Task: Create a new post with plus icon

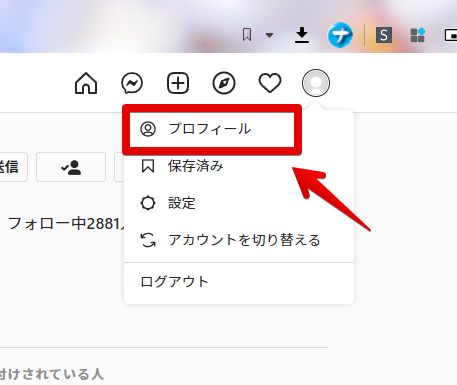Action: click(178, 83)
